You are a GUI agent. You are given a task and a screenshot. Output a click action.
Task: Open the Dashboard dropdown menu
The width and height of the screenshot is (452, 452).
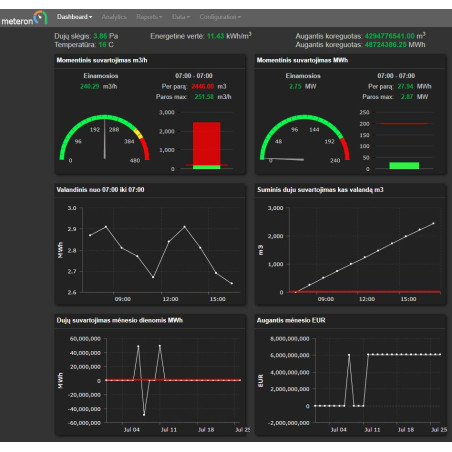74,17
